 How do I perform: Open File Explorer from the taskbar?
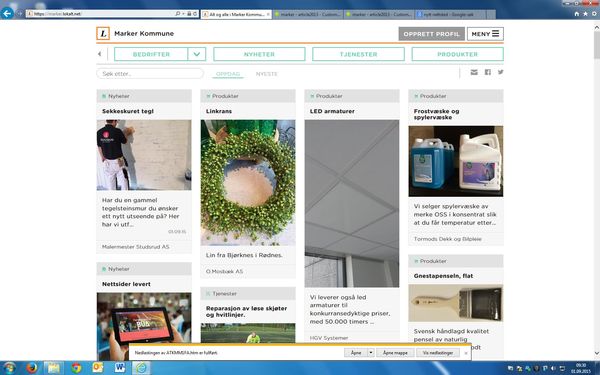click(54, 368)
